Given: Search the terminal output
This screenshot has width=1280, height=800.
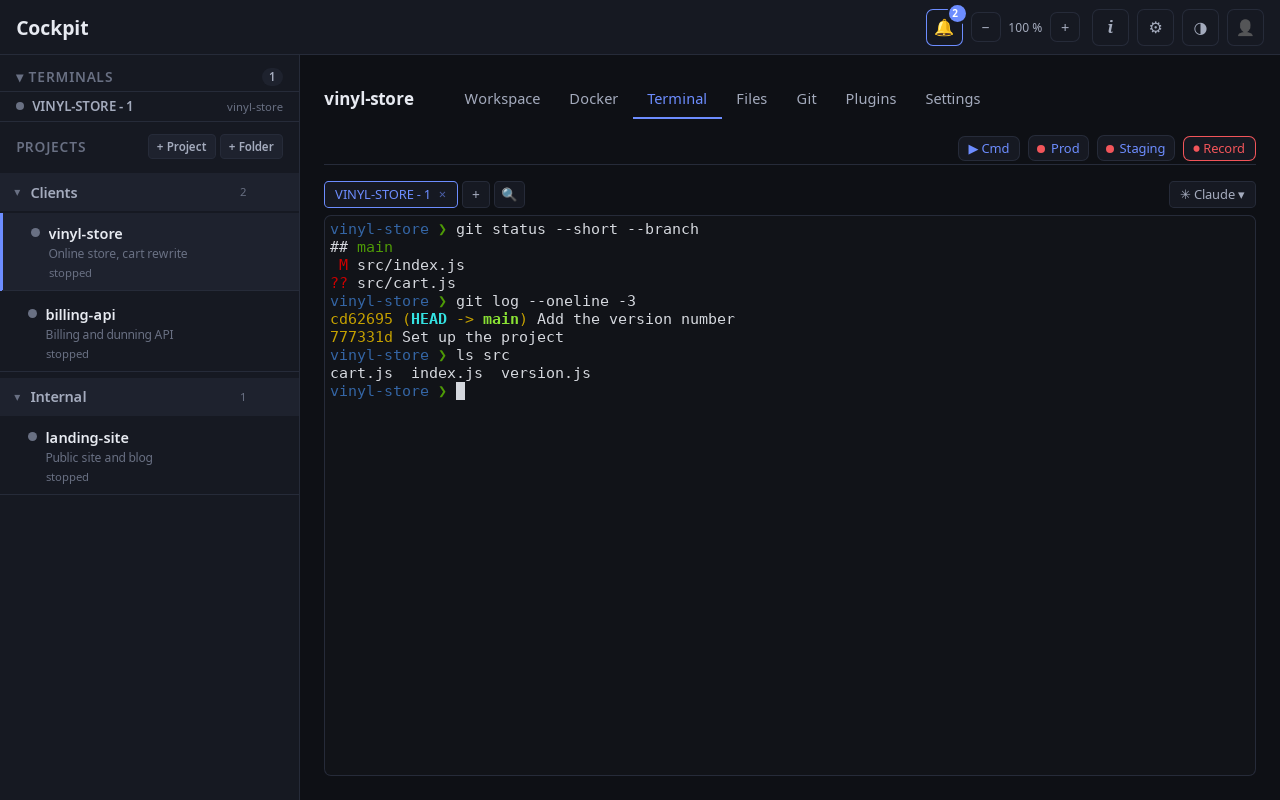Looking at the screenshot, I should click(x=509, y=194).
